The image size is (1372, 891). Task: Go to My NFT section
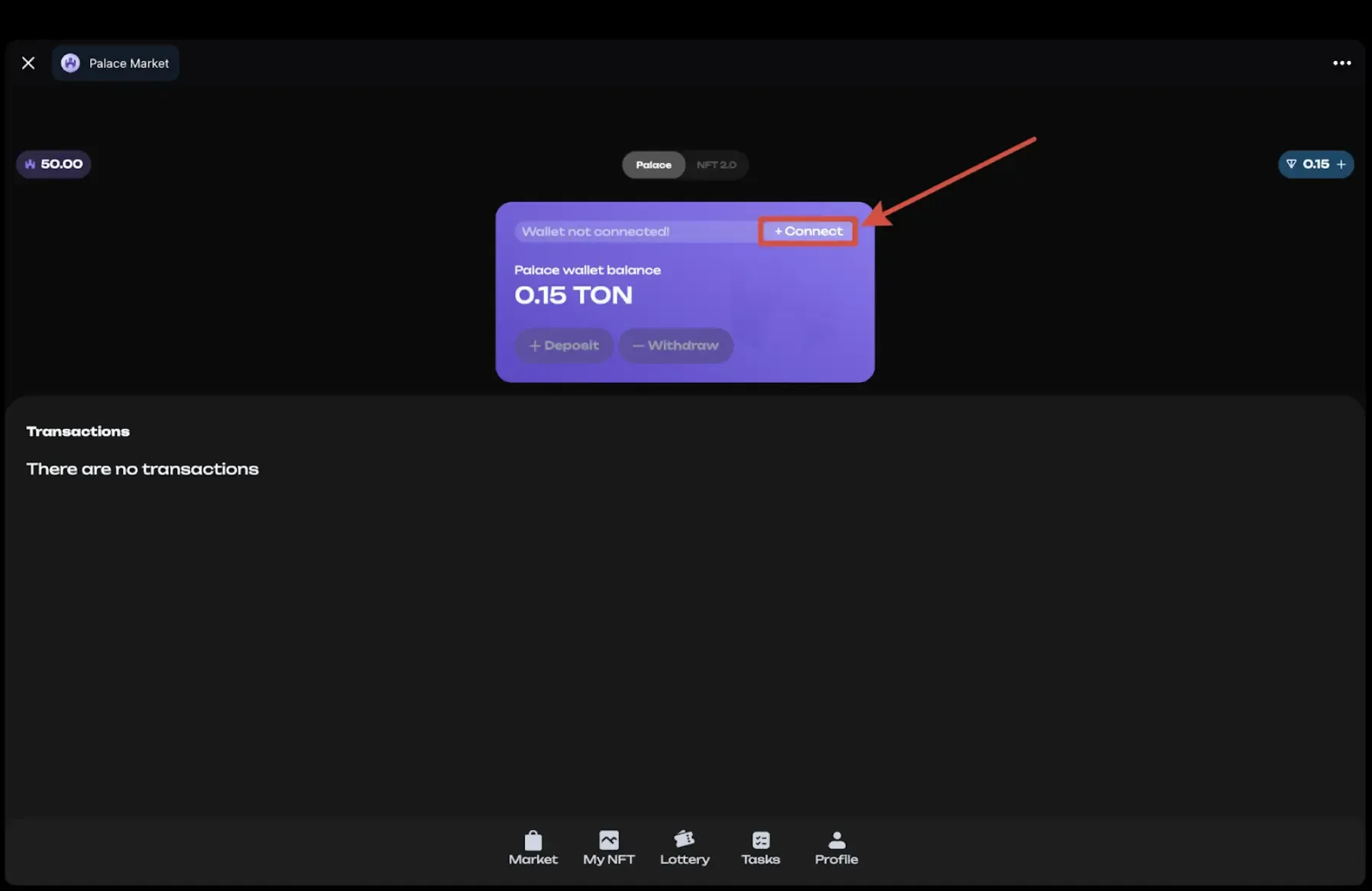pyautogui.click(x=609, y=848)
